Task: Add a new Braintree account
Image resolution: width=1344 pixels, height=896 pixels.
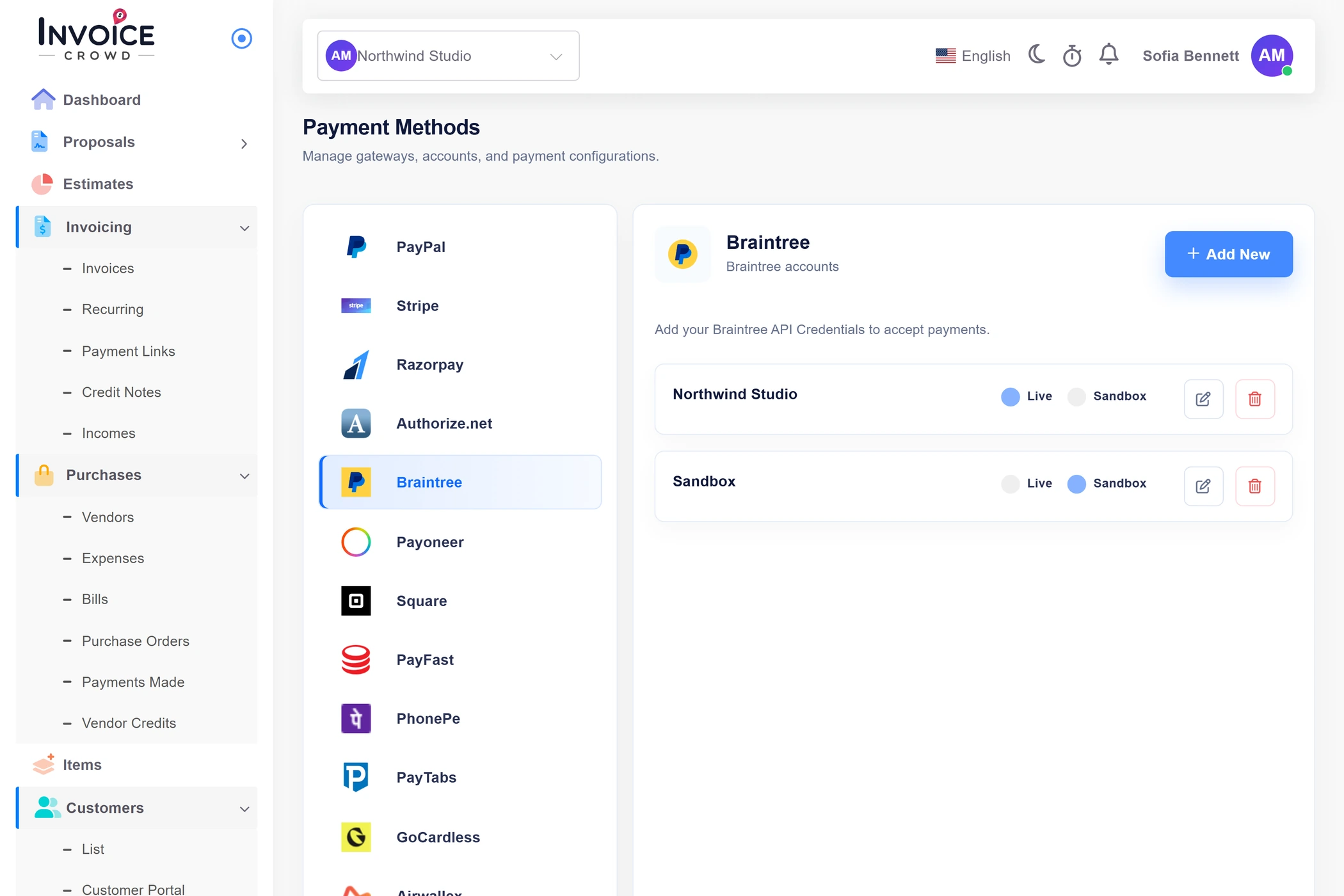Action: (1228, 254)
